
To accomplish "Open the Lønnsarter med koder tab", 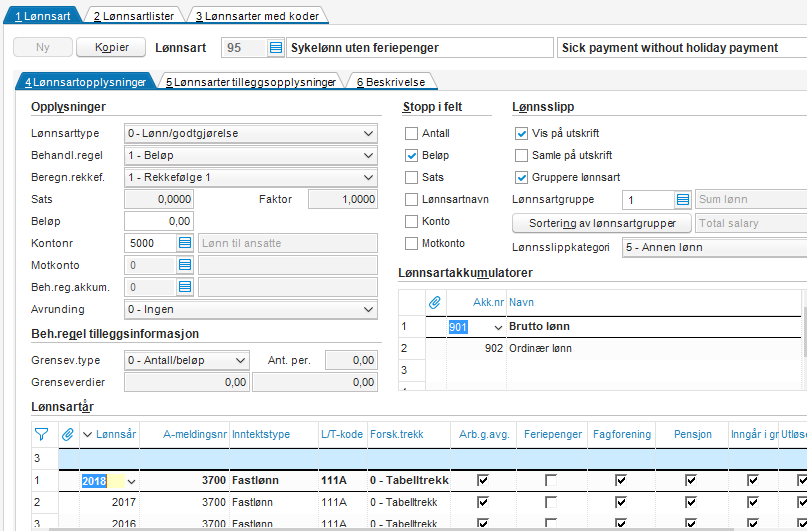I will pyautogui.click(x=257, y=16).
